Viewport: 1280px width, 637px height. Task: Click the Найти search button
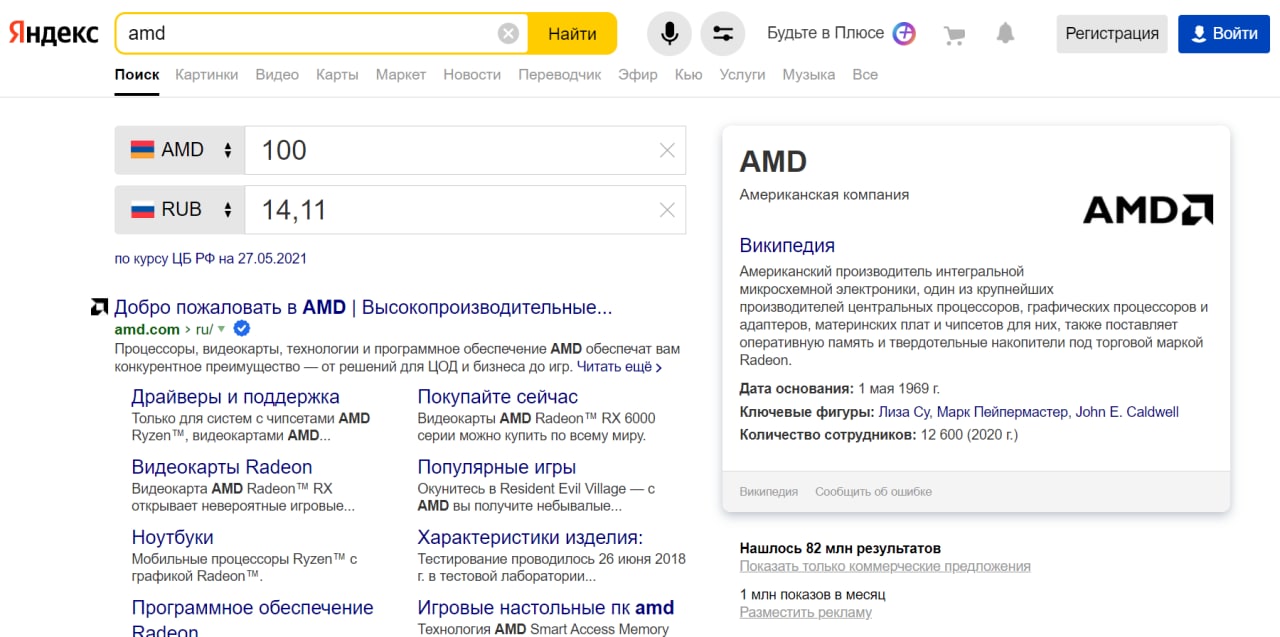coord(572,34)
